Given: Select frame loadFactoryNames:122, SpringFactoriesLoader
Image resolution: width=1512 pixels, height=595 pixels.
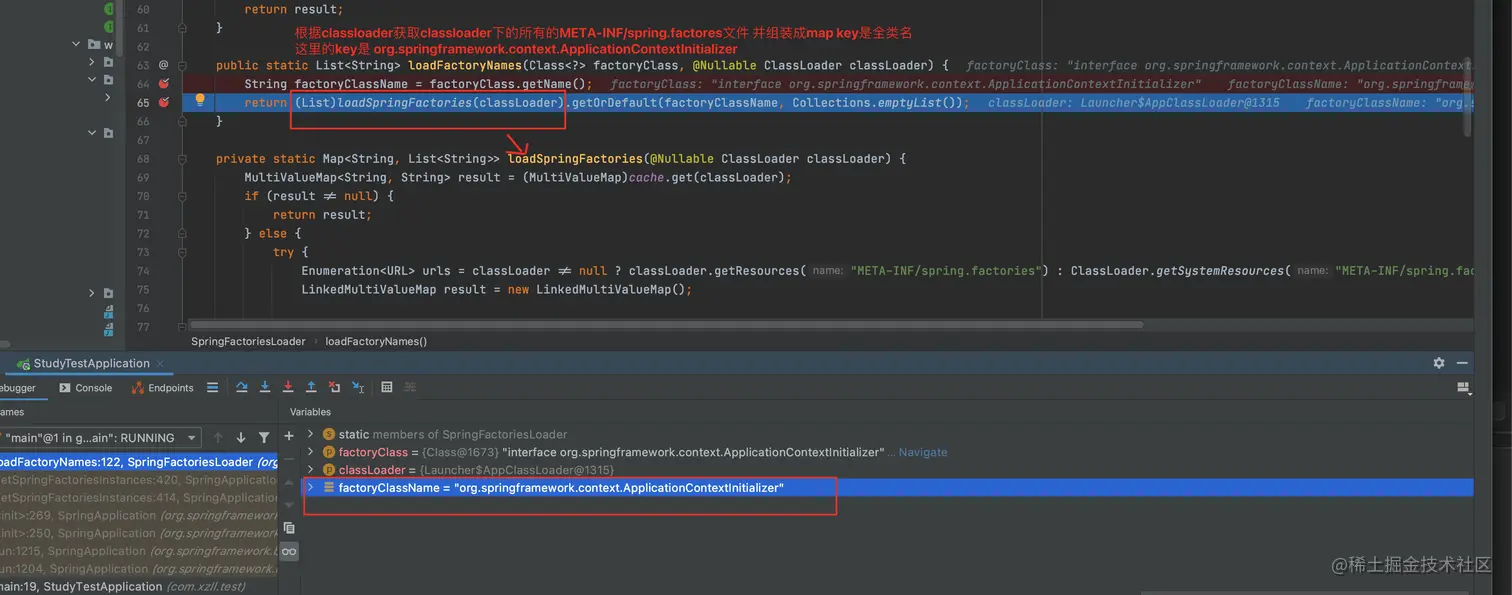Looking at the screenshot, I should pos(139,462).
